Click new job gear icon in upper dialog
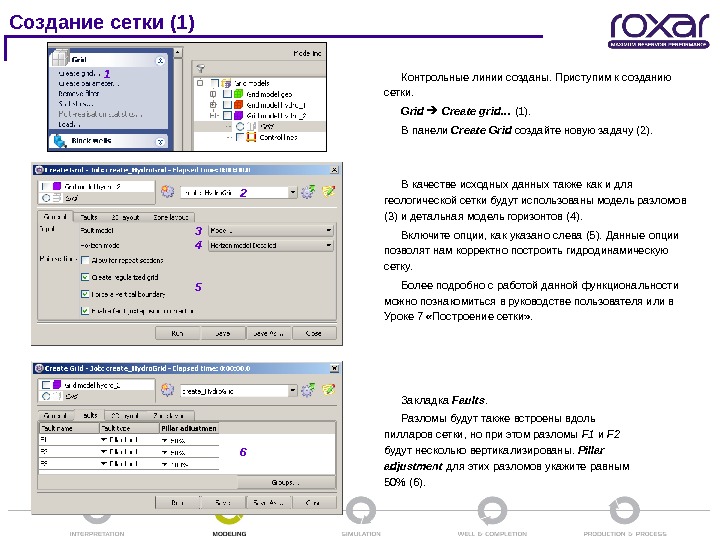This screenshot has width=720, height=540. (x=168, y=191)
